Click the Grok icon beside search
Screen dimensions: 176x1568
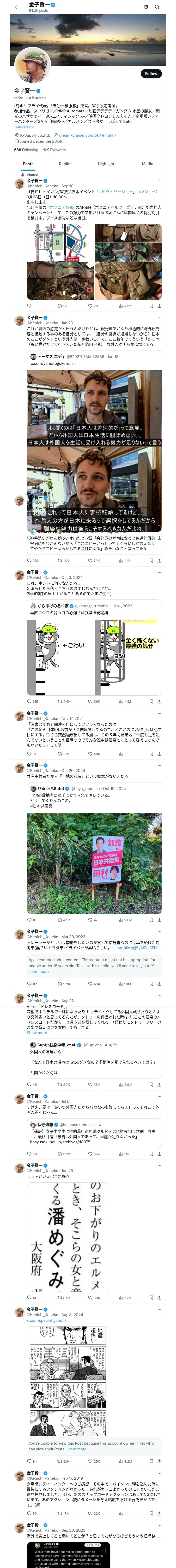[146, 7]
